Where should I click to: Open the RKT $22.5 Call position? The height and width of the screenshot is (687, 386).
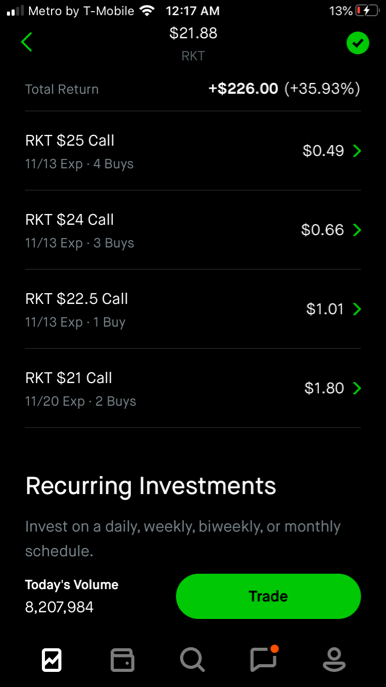[x=193, y=309]
